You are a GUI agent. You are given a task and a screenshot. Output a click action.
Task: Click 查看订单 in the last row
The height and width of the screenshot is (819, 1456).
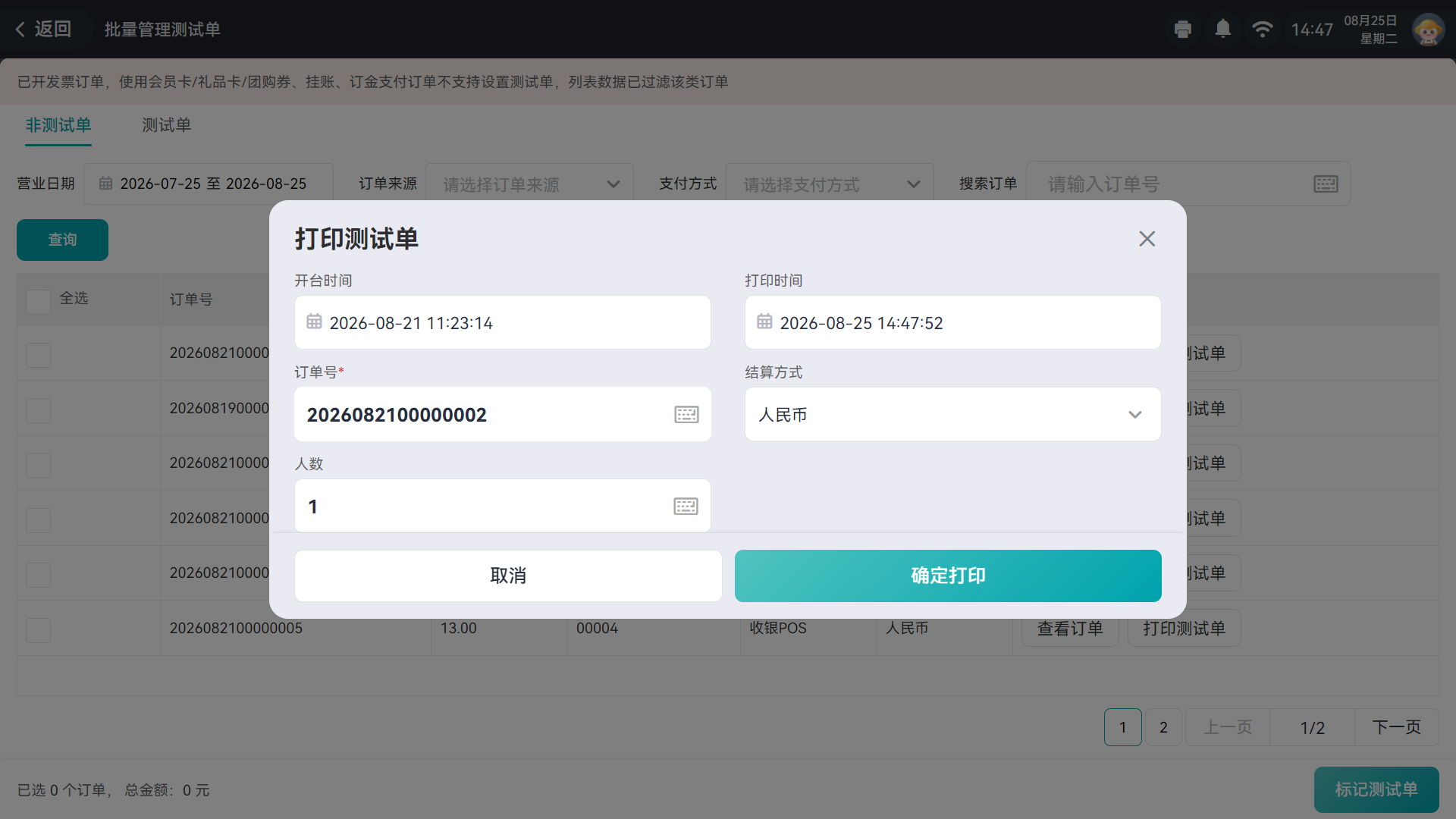coord(1070,628)
